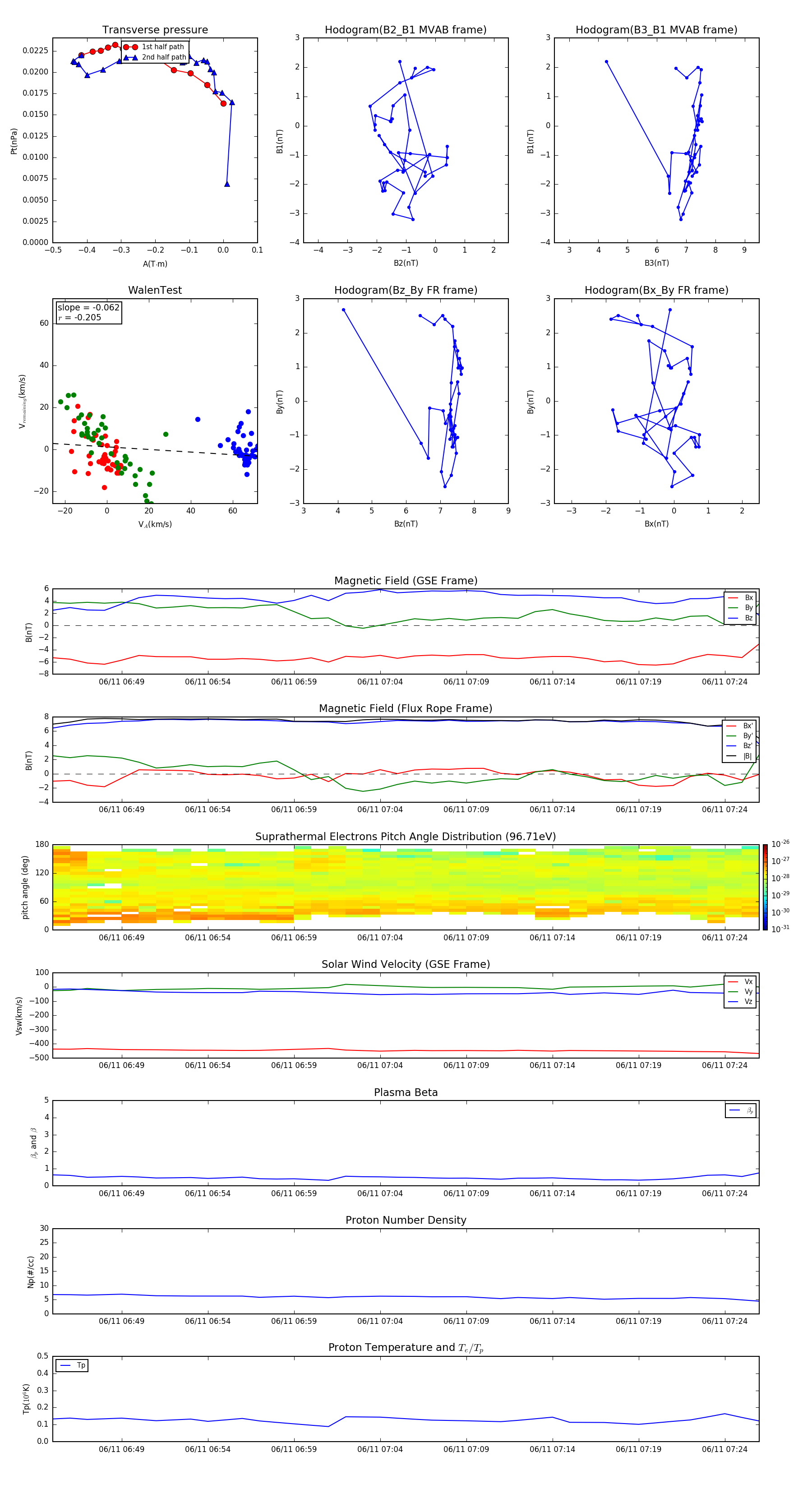Click the 'slope = -0.062' annotation

point(88,308)
